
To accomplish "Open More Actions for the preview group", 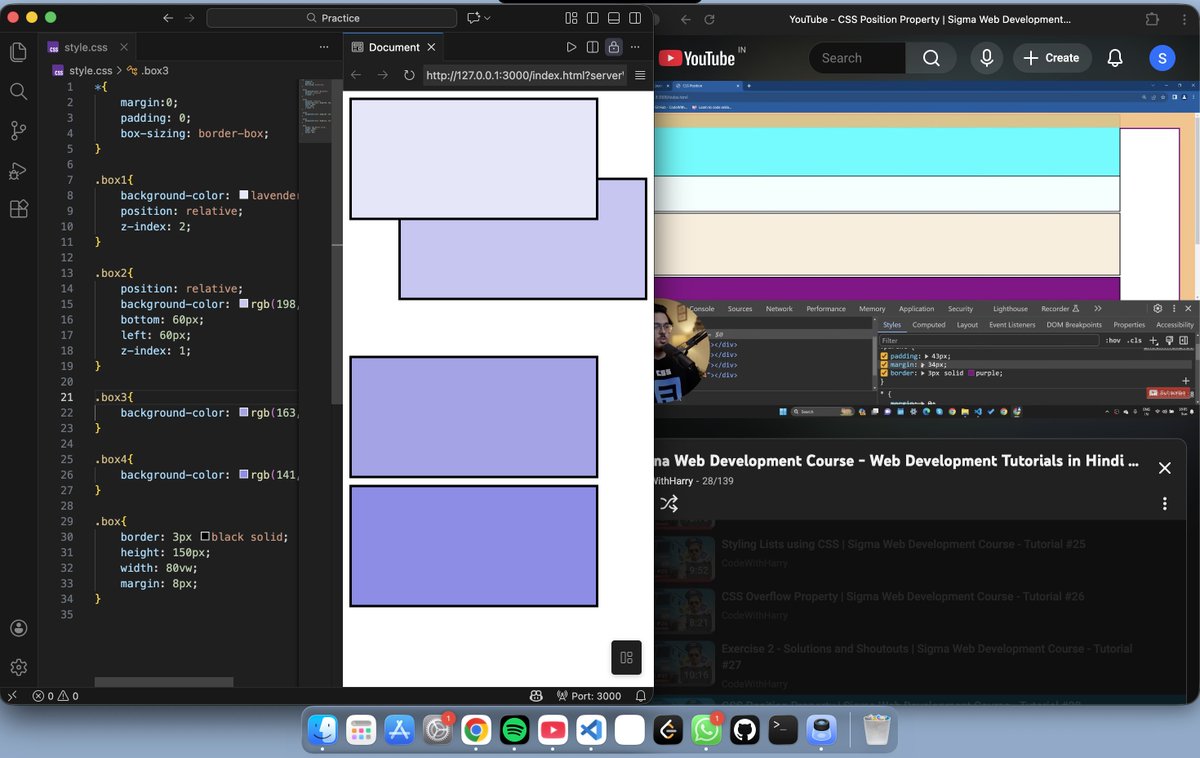I will 636,47.
